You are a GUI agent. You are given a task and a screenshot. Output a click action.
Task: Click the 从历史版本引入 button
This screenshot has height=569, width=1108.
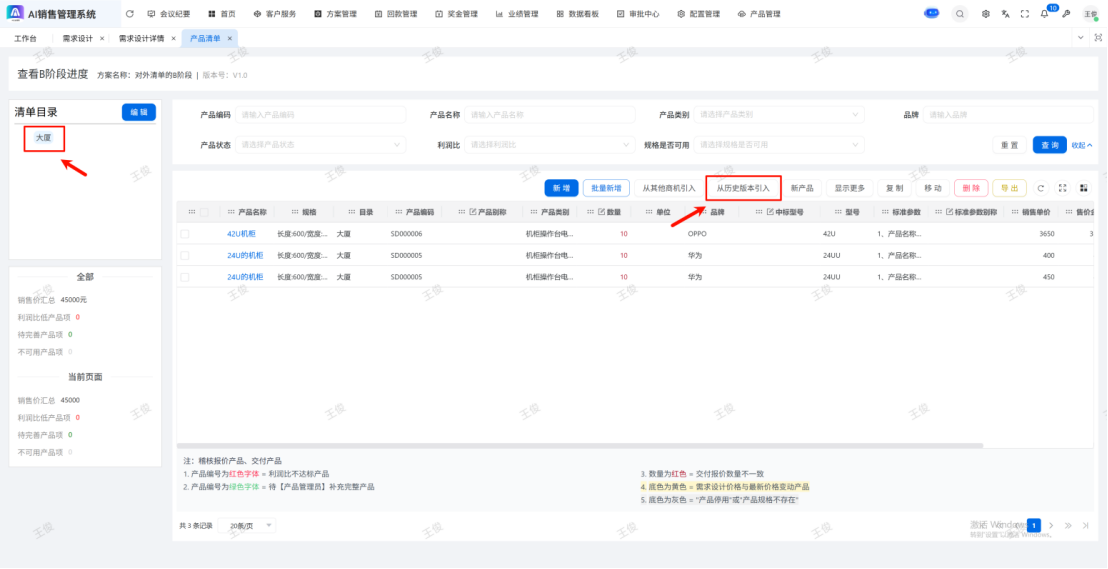coord(743,188)
